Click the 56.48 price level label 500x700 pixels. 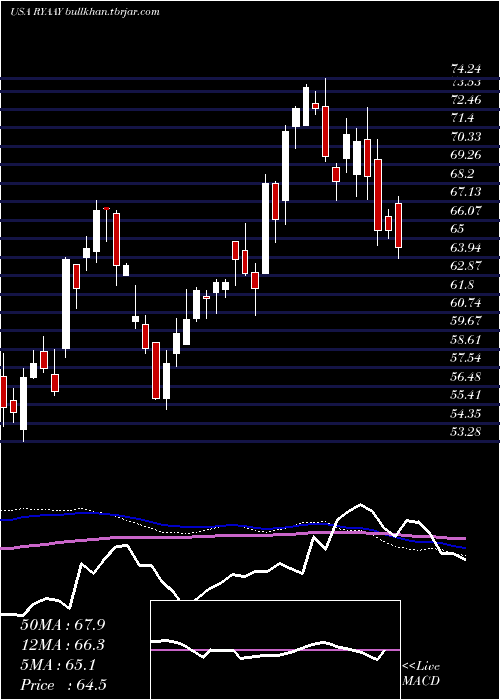[467, 376]
